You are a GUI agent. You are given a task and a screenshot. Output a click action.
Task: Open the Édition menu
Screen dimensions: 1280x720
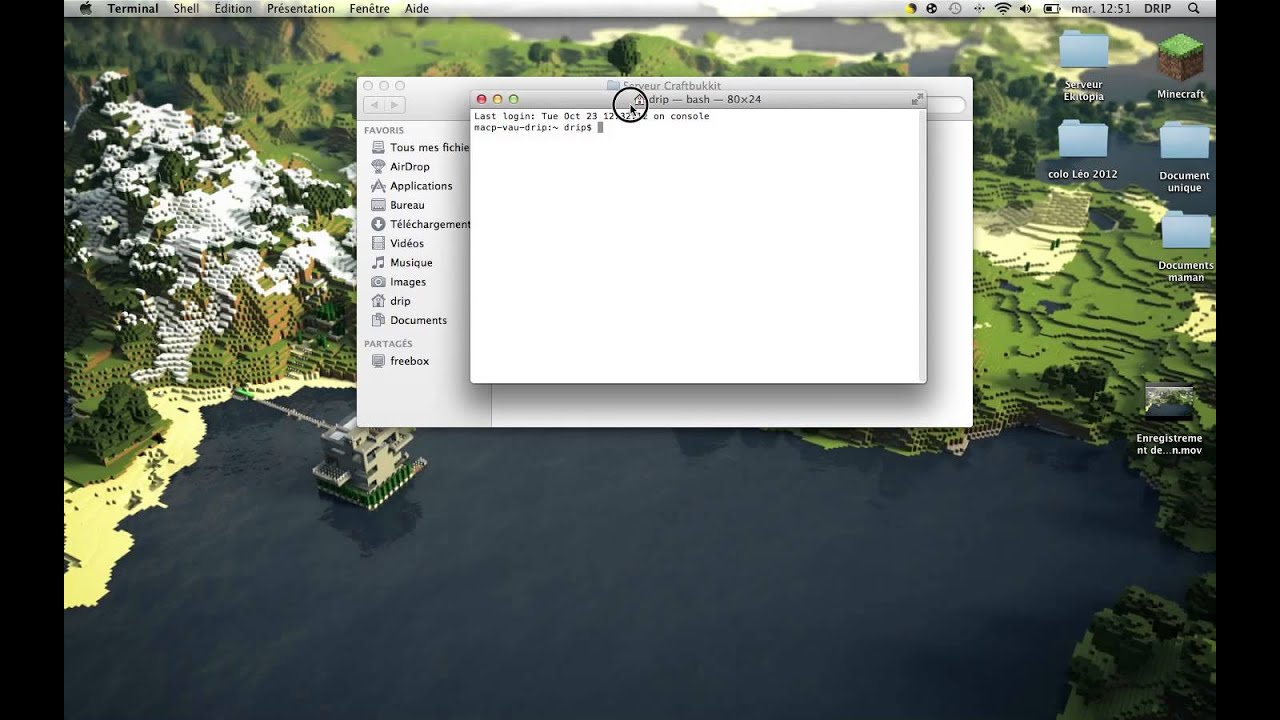(x=233, y=8)
